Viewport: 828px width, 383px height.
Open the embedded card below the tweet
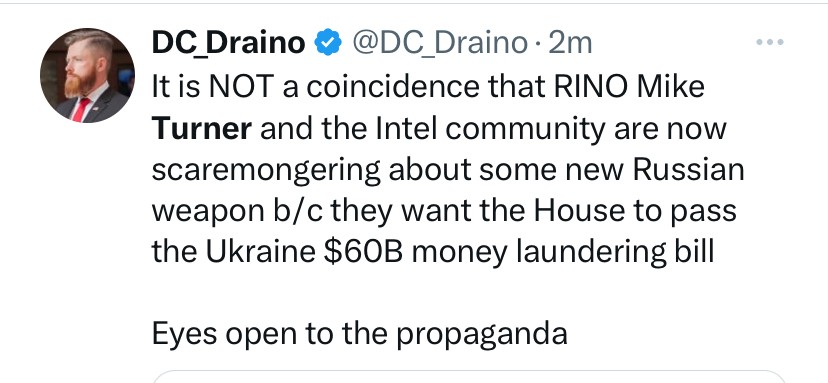[x=469, y=377]
